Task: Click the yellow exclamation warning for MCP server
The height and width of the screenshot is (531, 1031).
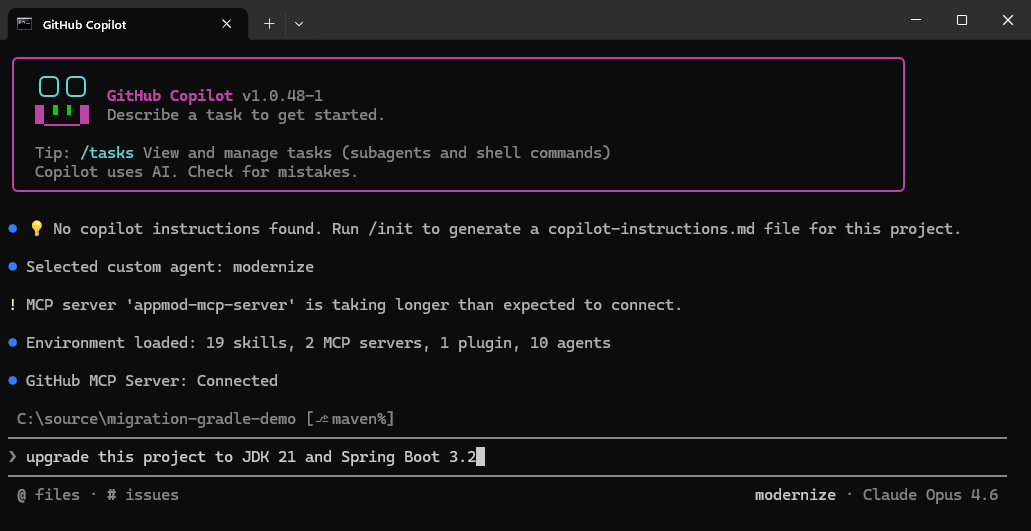Action: (x=12, y=305)
